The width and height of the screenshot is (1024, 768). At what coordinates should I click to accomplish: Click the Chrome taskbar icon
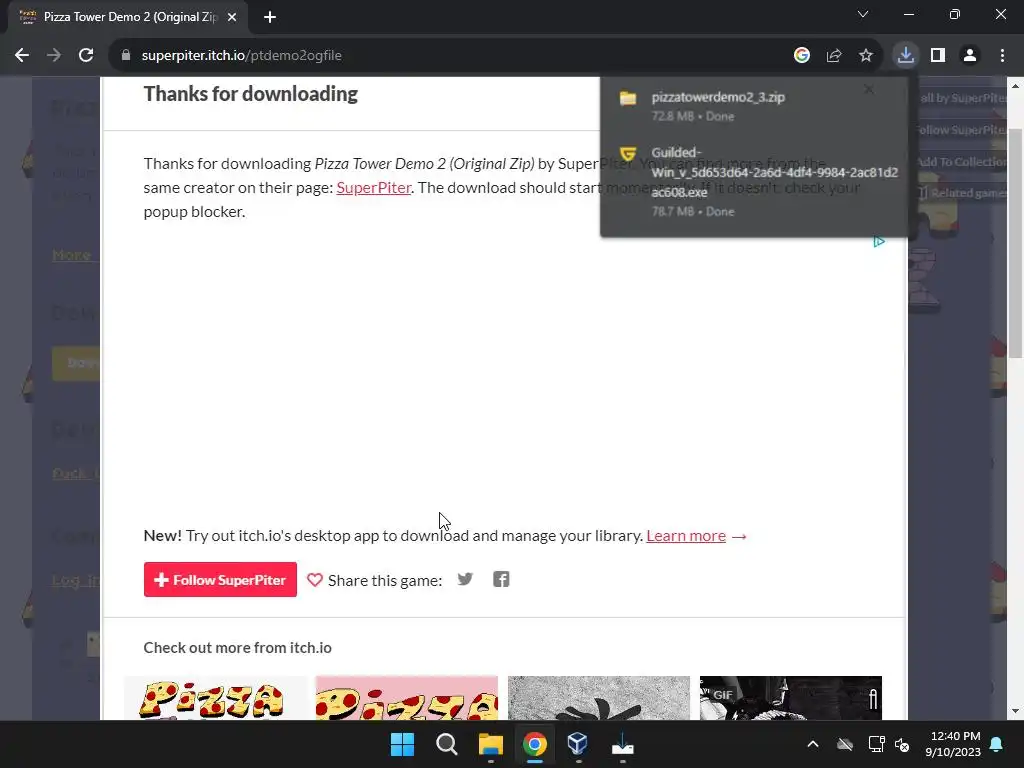click(534, 744)
